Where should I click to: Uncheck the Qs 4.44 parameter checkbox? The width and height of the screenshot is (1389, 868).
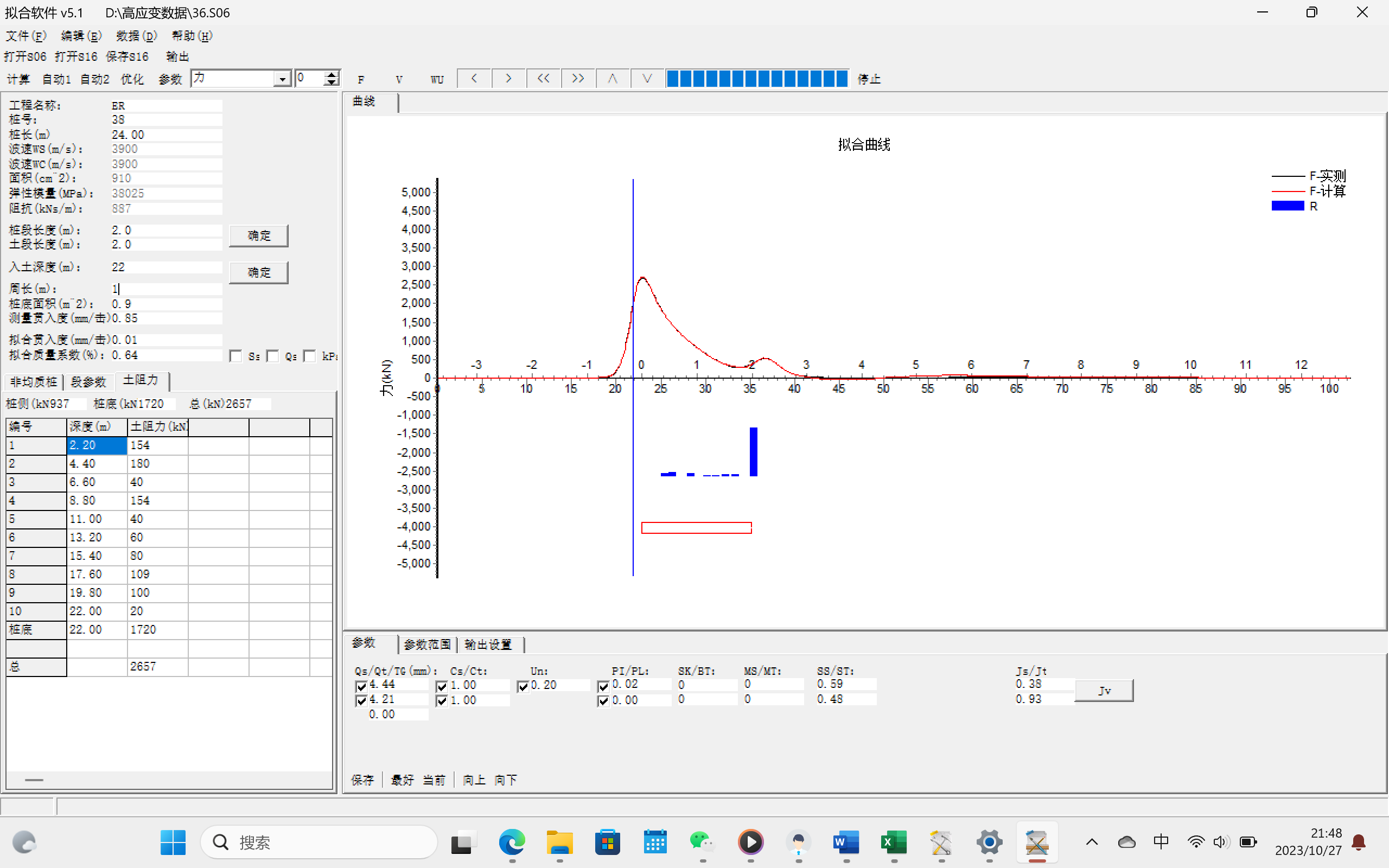tap(361, 686)
